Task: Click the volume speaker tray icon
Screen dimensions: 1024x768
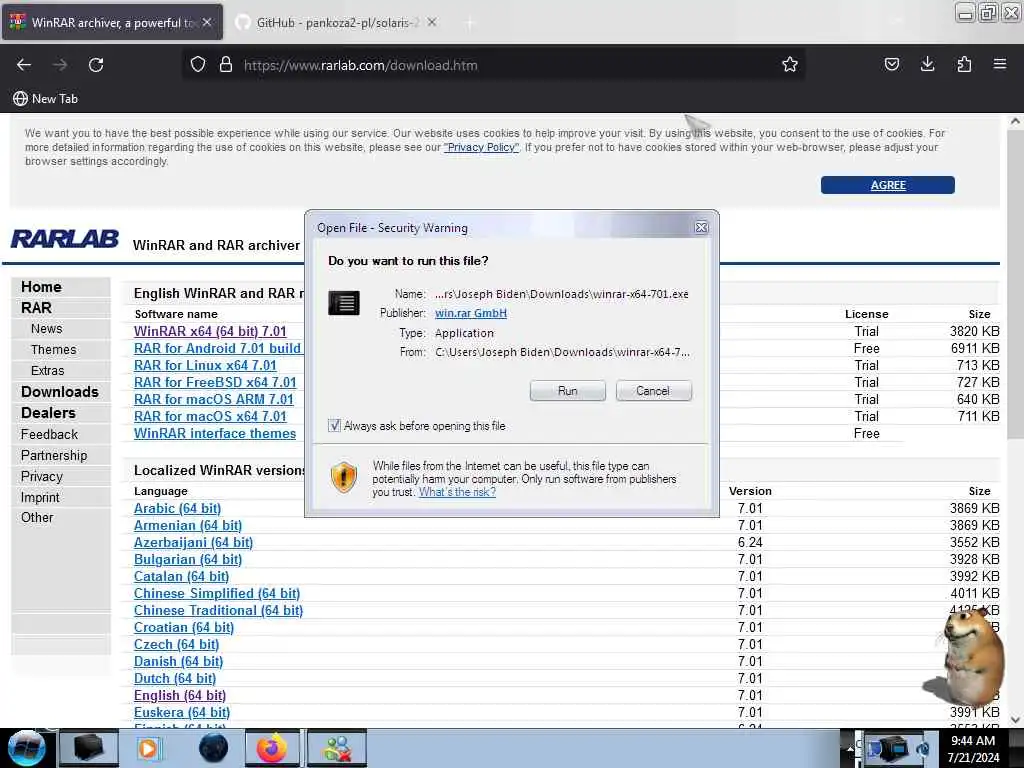Action: [x=923, y=749]
